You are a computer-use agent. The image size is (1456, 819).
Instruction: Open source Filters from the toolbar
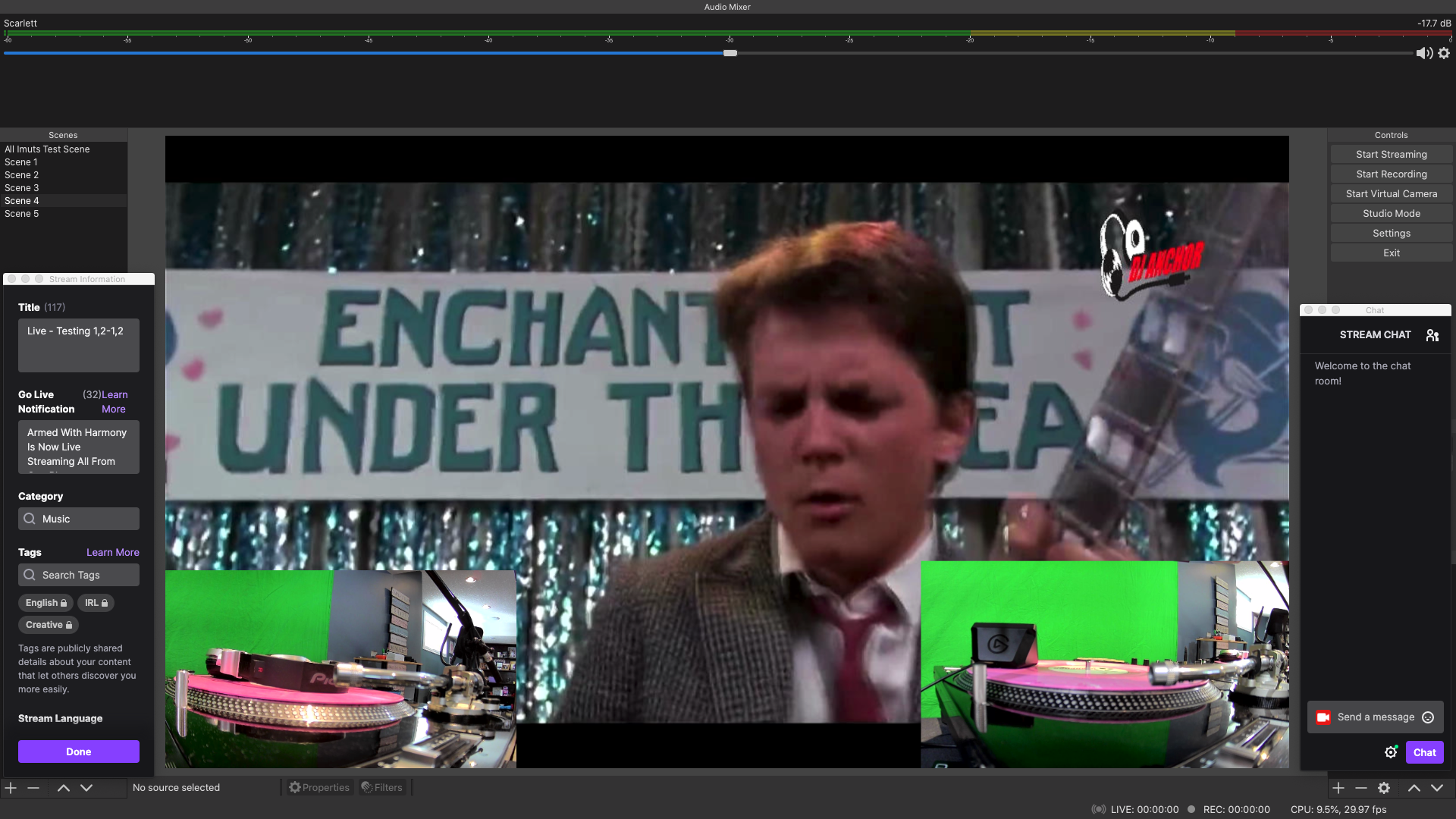[x=381, y=787]
